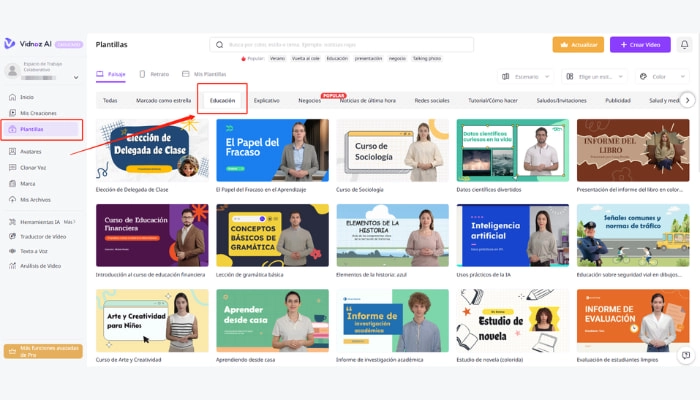The height and width of the screenshot is (400, 700).
Task: Open the feedback icon at bottom right
Action: [x=686, y=355]
